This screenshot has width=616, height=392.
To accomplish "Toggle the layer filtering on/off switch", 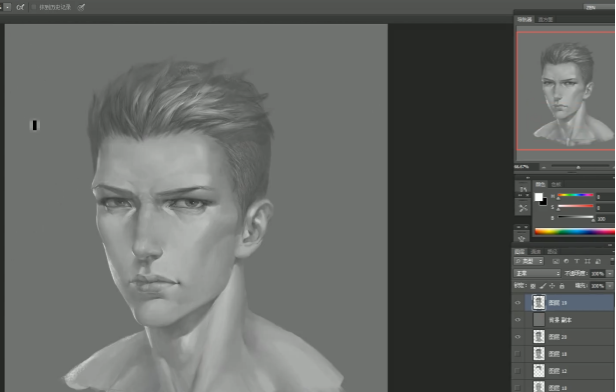I will (x=612, y=261).
